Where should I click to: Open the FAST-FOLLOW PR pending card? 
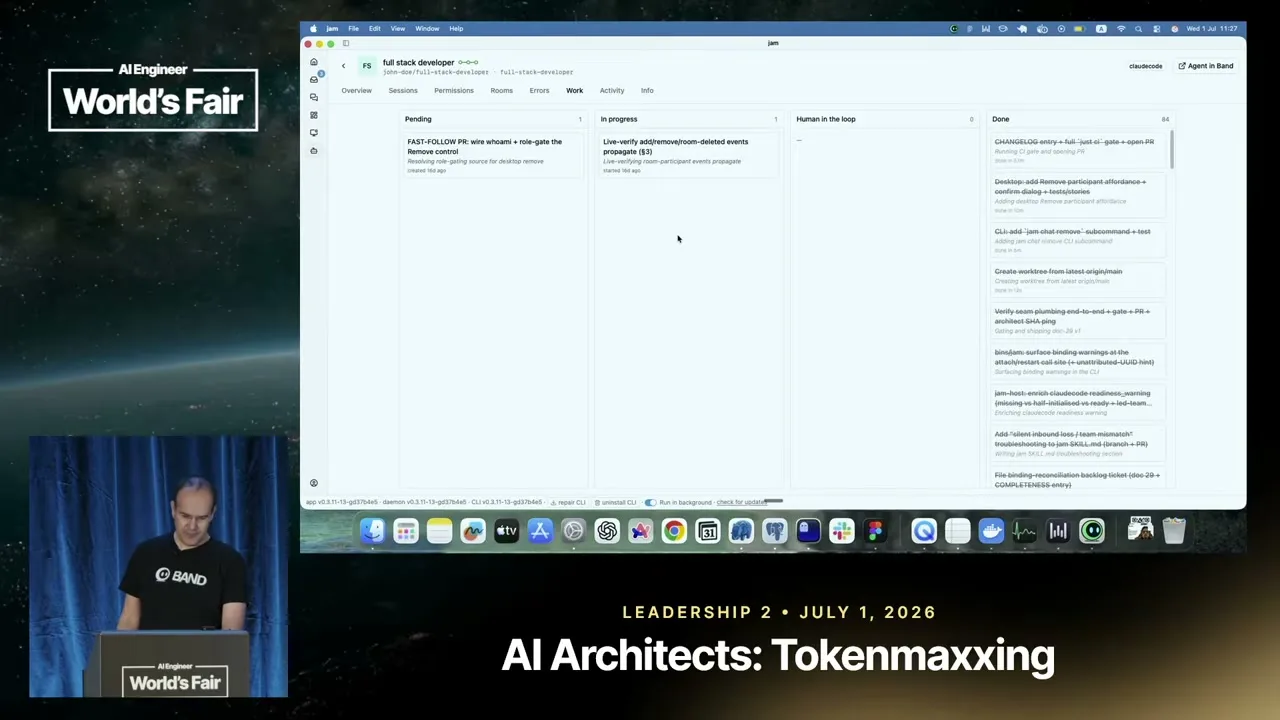pyautogui.click(x=492, y=155)
